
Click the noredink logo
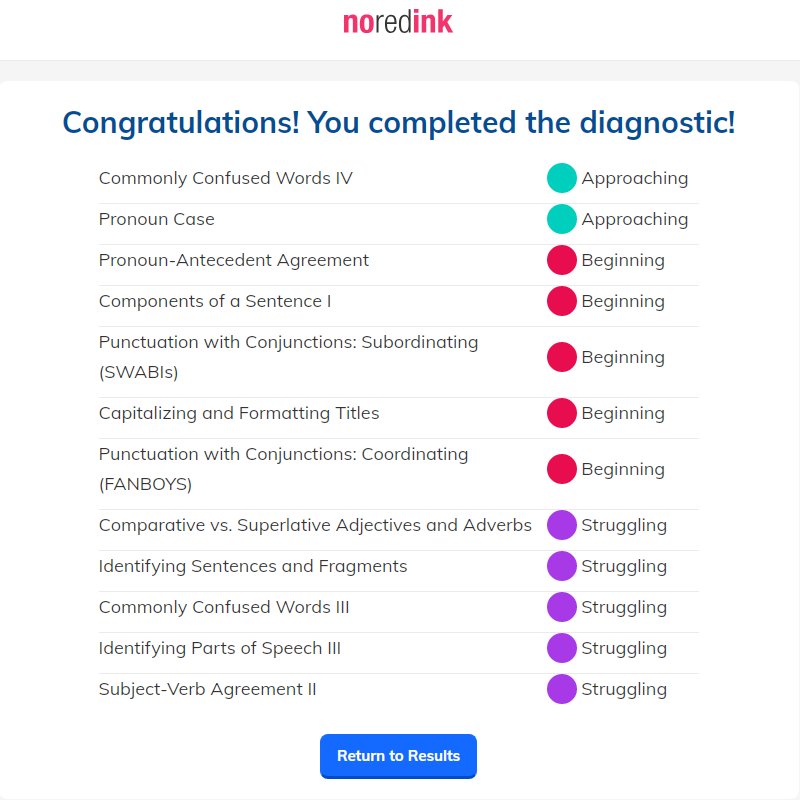398,22
